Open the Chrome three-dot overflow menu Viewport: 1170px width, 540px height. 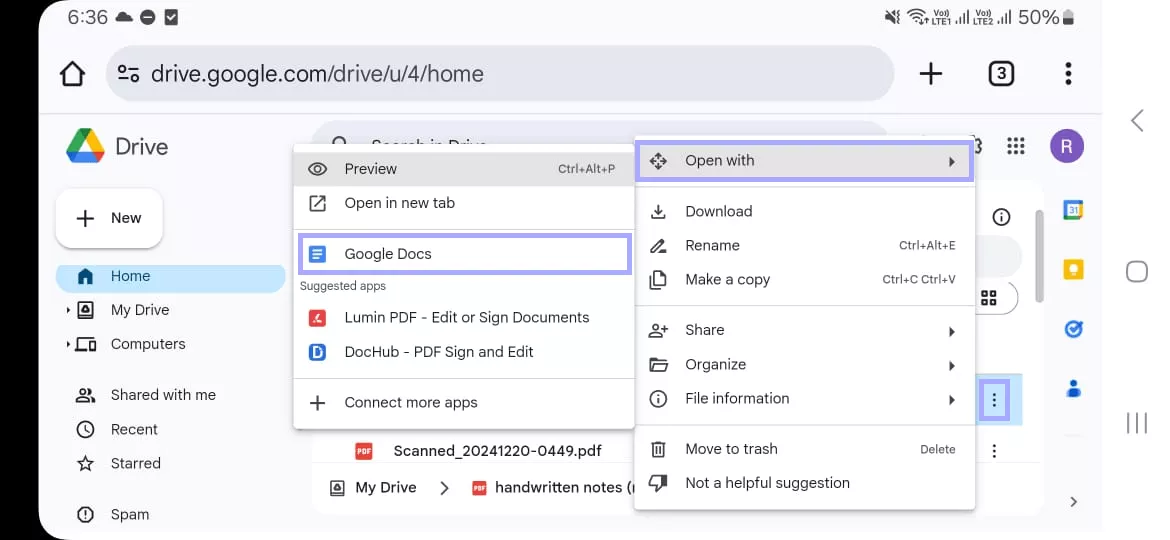(x=1068, y=74)
